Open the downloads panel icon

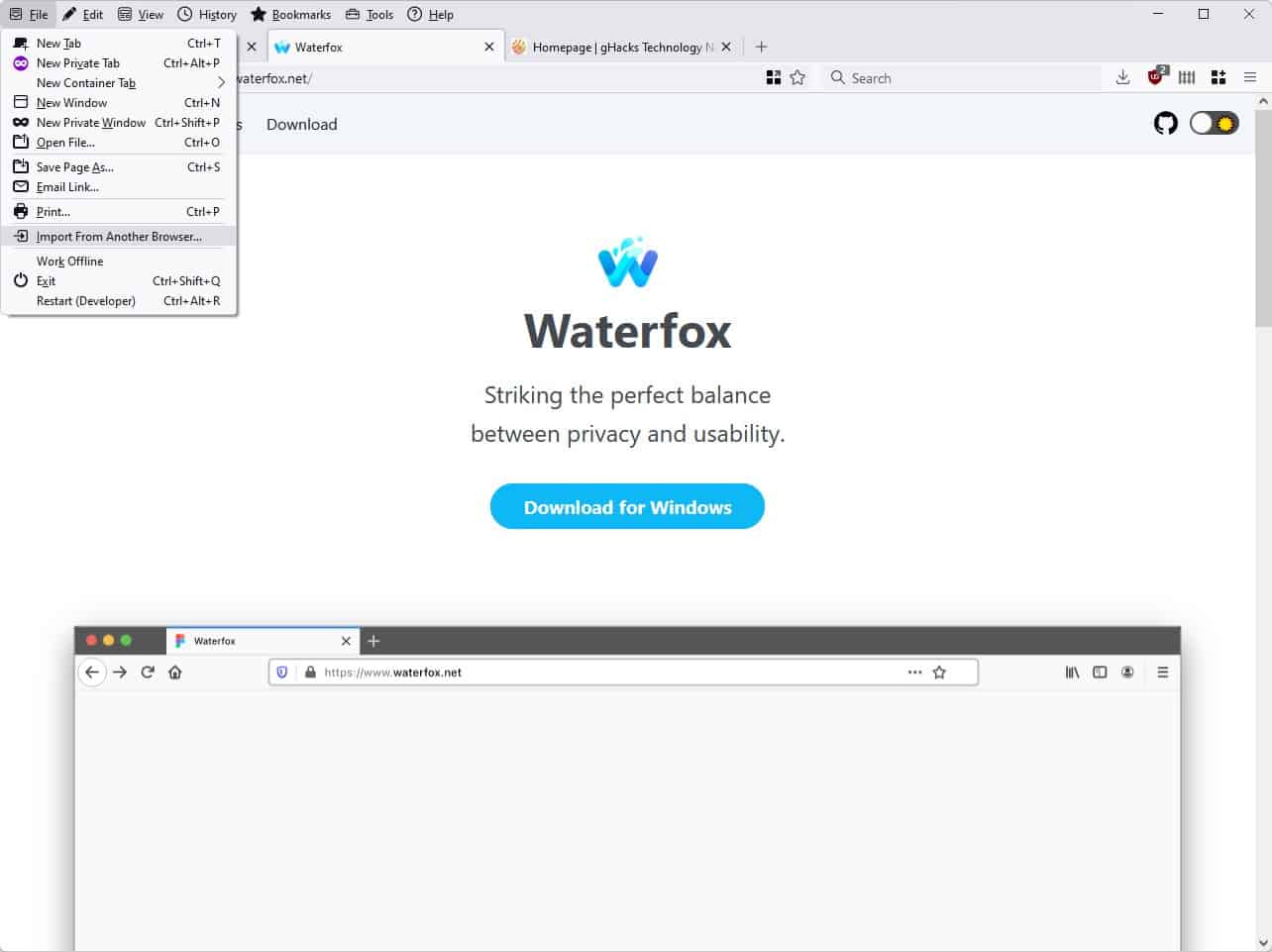(x=1122, y=77)
